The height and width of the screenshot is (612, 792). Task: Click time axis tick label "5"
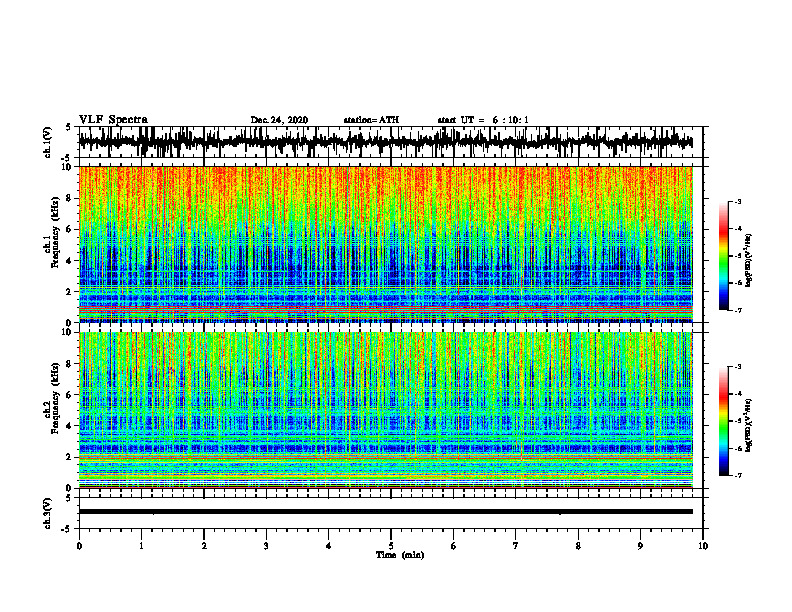click(391, 546)
